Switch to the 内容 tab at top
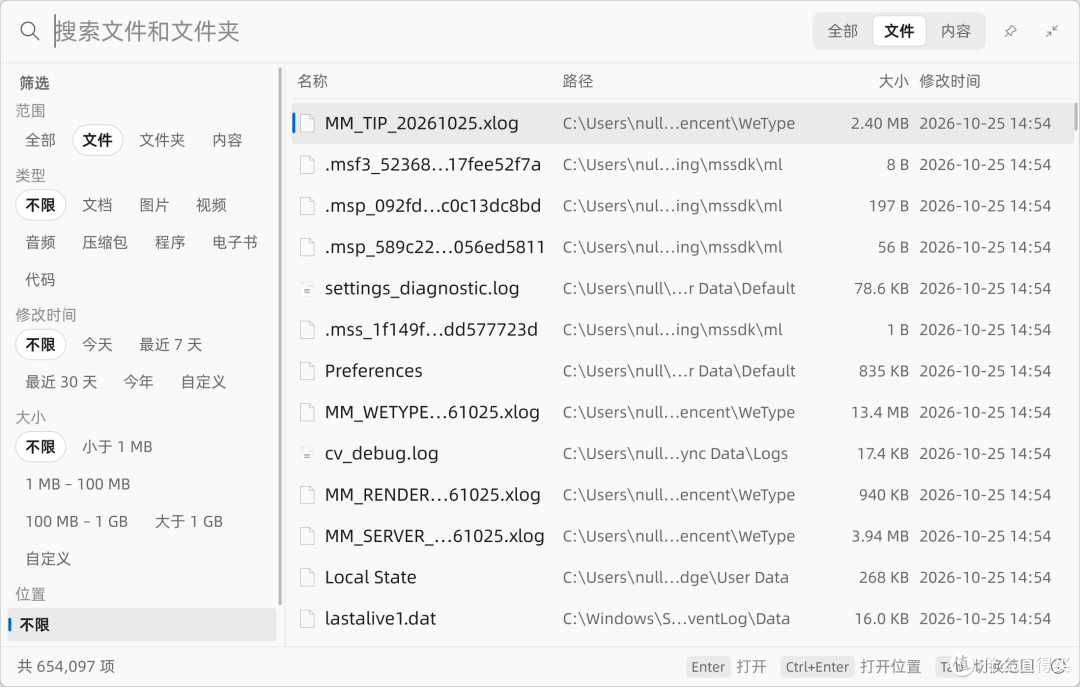 pyautogui.click(x=955, y=31)
